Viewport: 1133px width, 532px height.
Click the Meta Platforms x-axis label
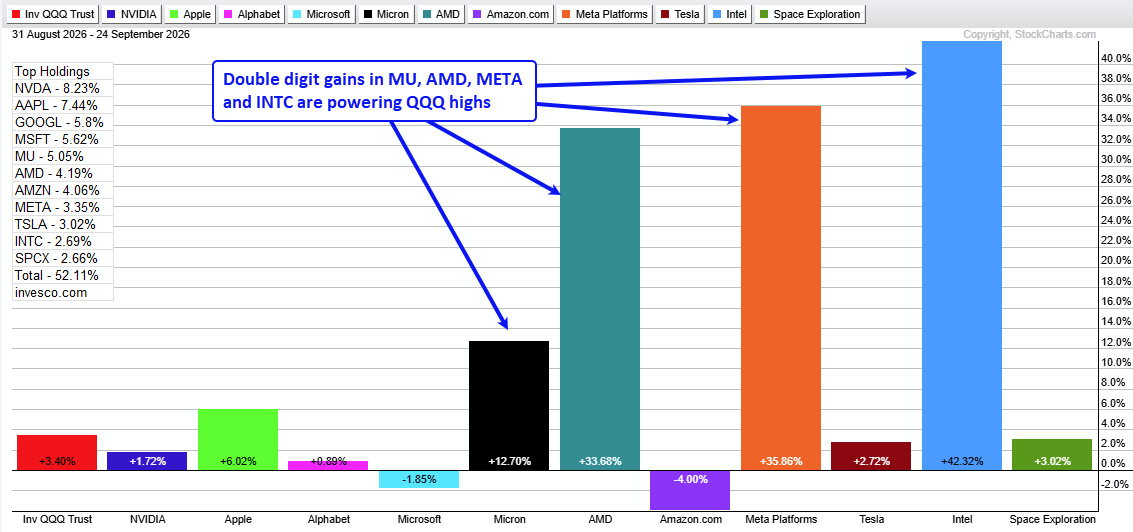[x=780, y=519]
